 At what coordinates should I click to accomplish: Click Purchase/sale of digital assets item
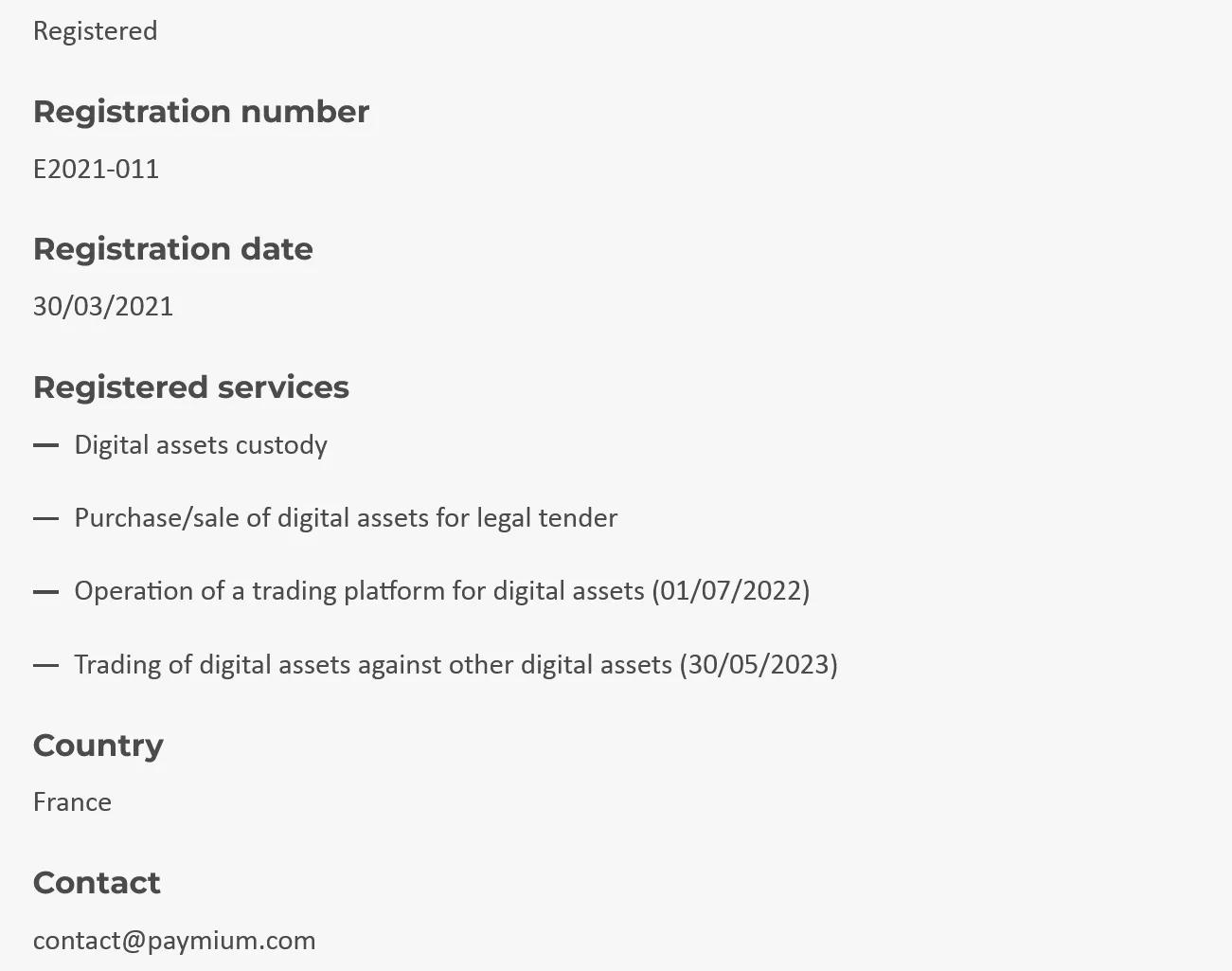(x=346, y=518)
